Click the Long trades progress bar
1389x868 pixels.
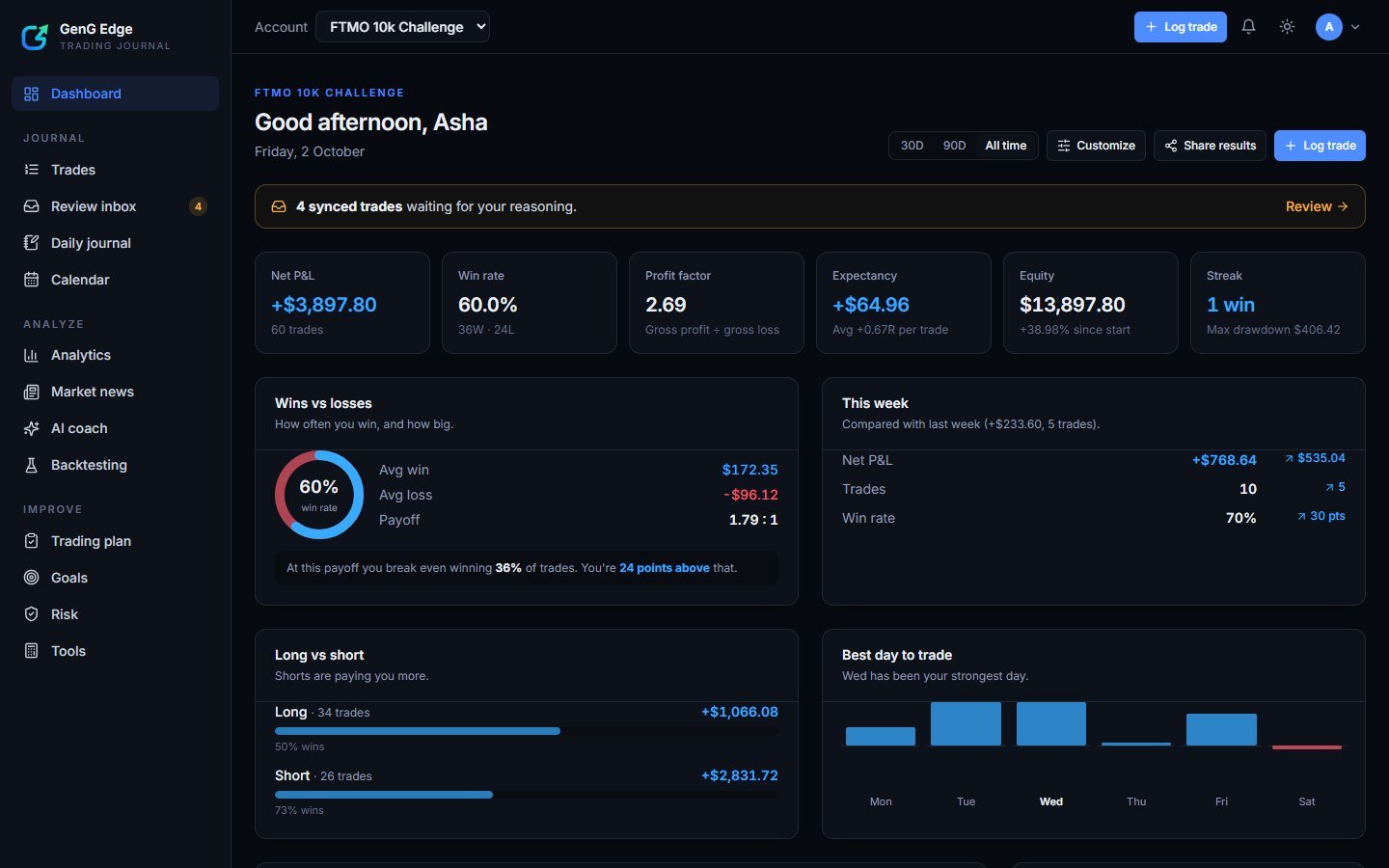(527, 731)
